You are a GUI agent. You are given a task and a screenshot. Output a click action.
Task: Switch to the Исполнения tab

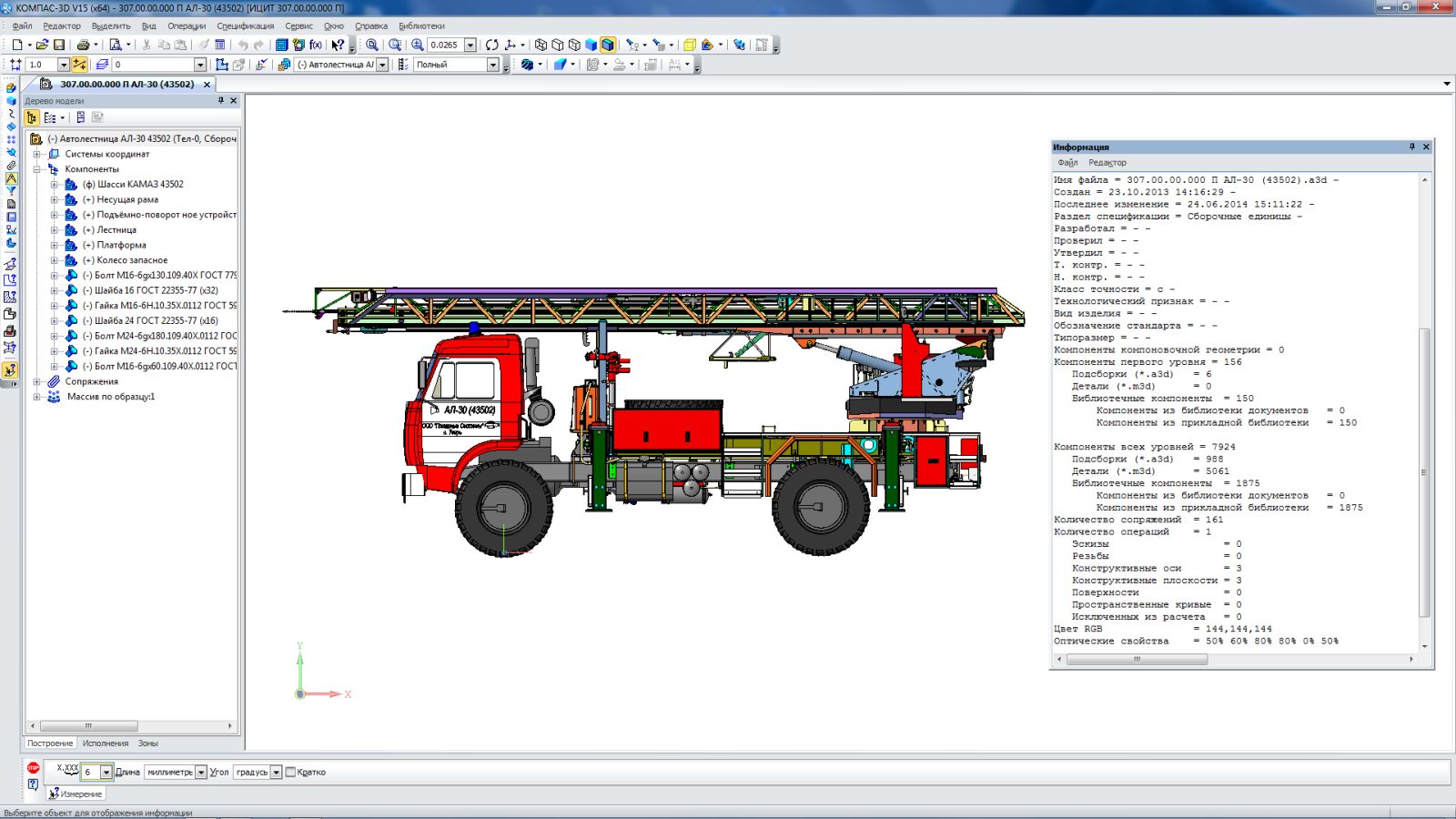[106, 743]
